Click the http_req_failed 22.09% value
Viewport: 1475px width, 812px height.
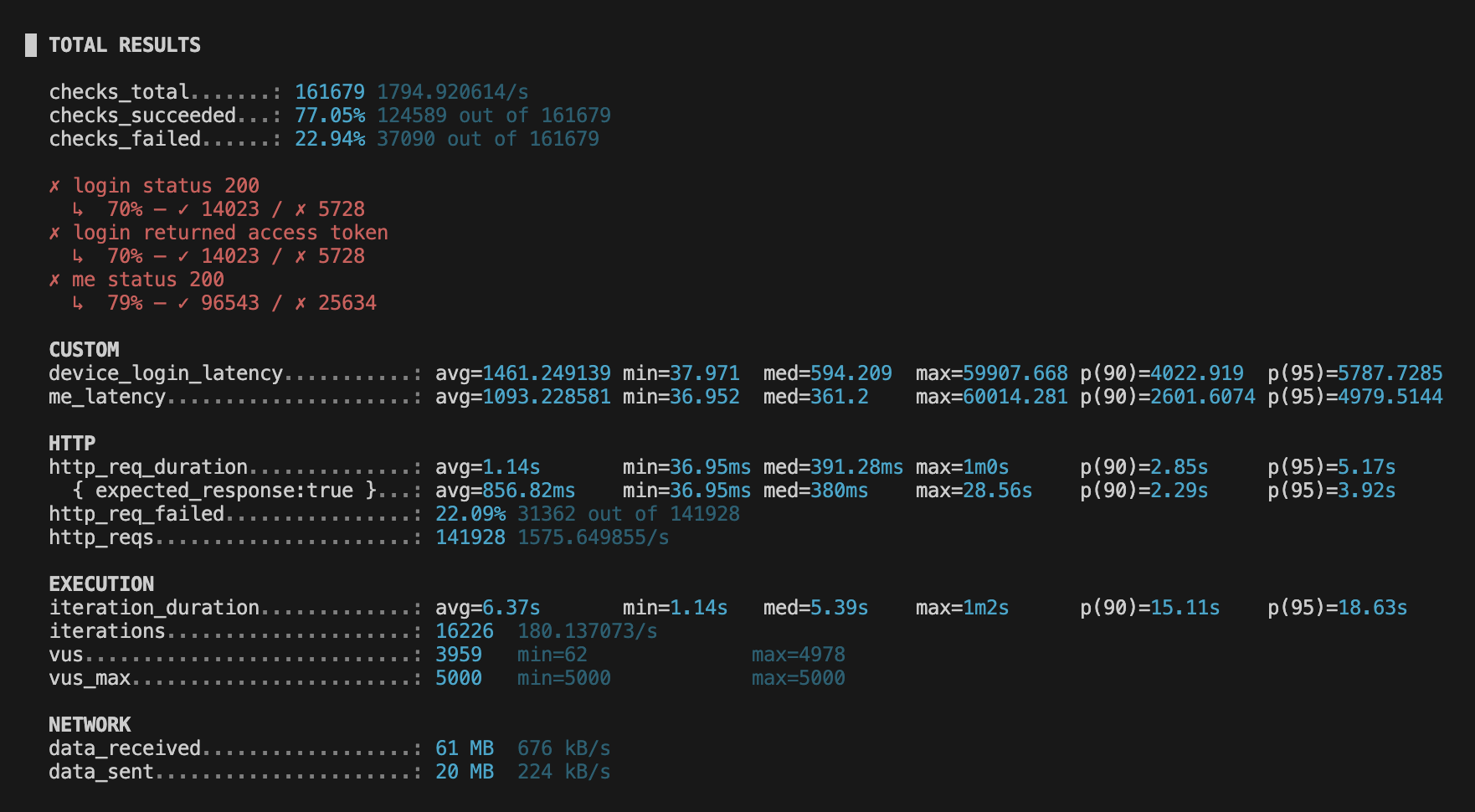tap(470, 514)
